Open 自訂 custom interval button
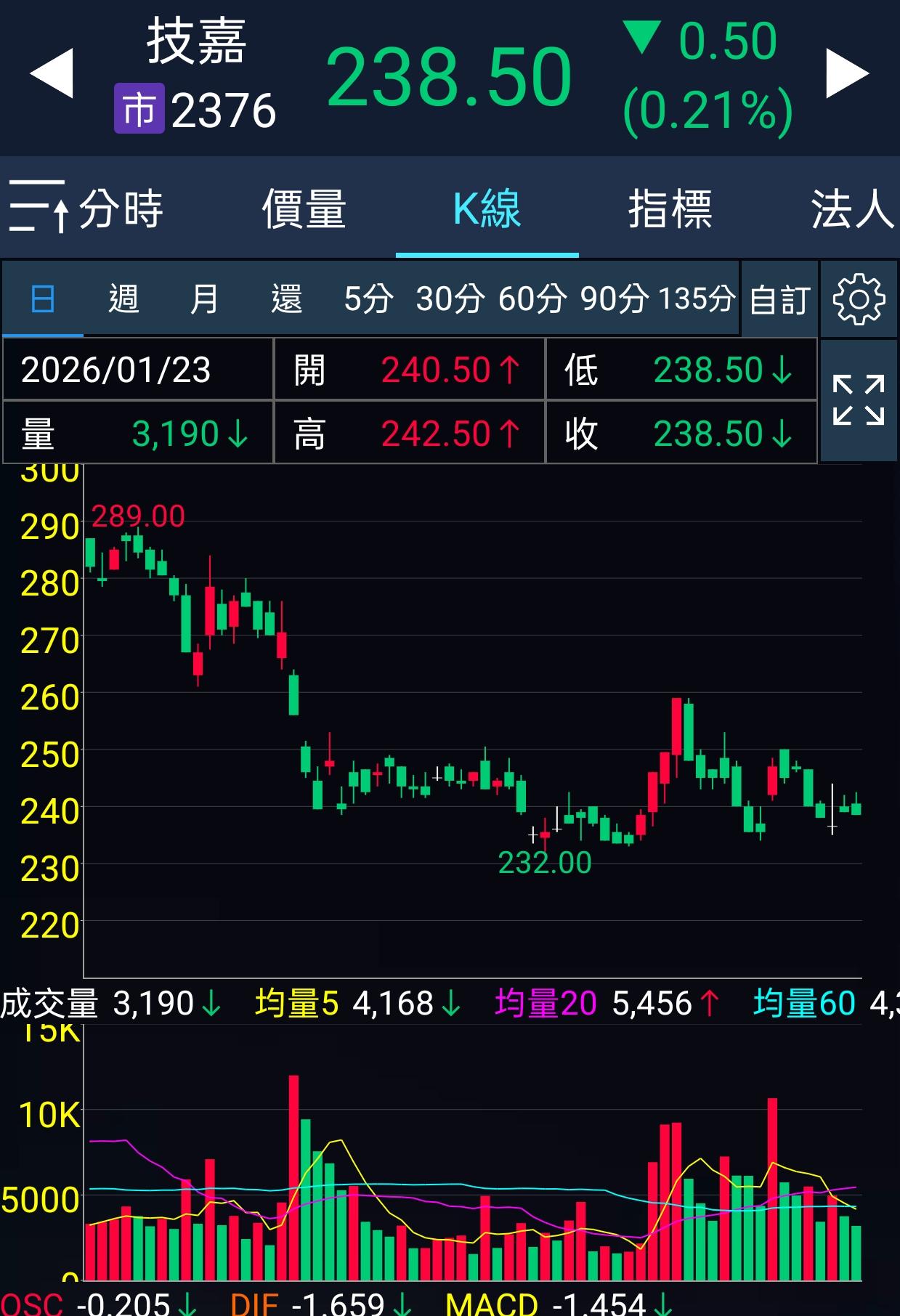Screen dimensions: 900x1316 click(779, 299)
